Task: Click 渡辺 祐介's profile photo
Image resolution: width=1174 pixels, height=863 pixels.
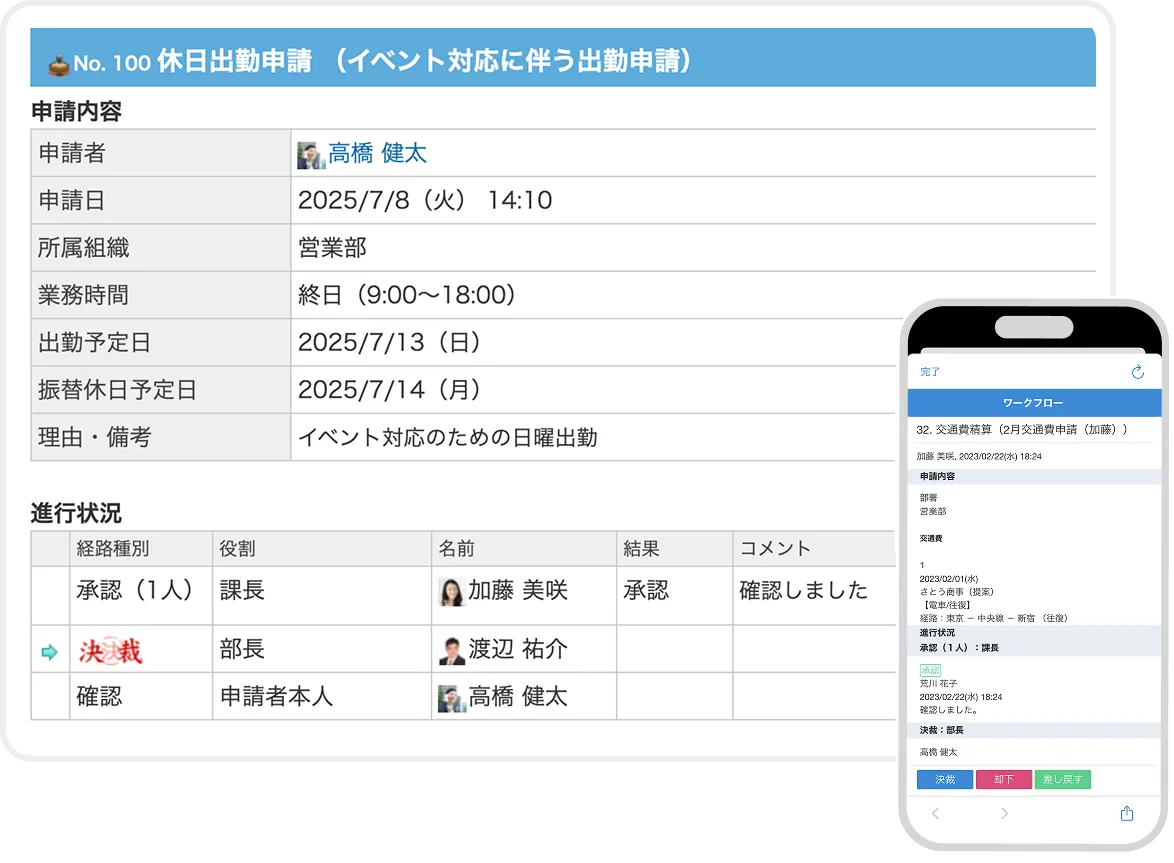Action: pyautogui.click(x=452, y=651)
